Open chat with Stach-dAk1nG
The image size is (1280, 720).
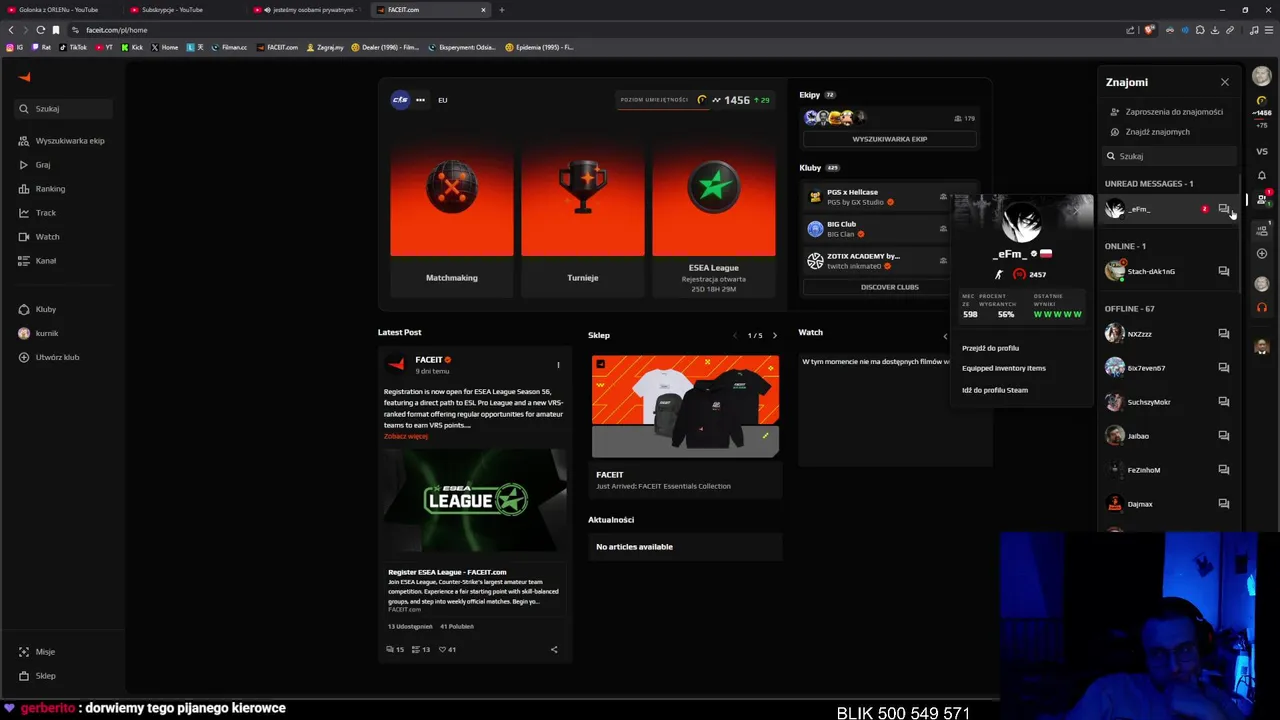click(x=1223, y=271)
